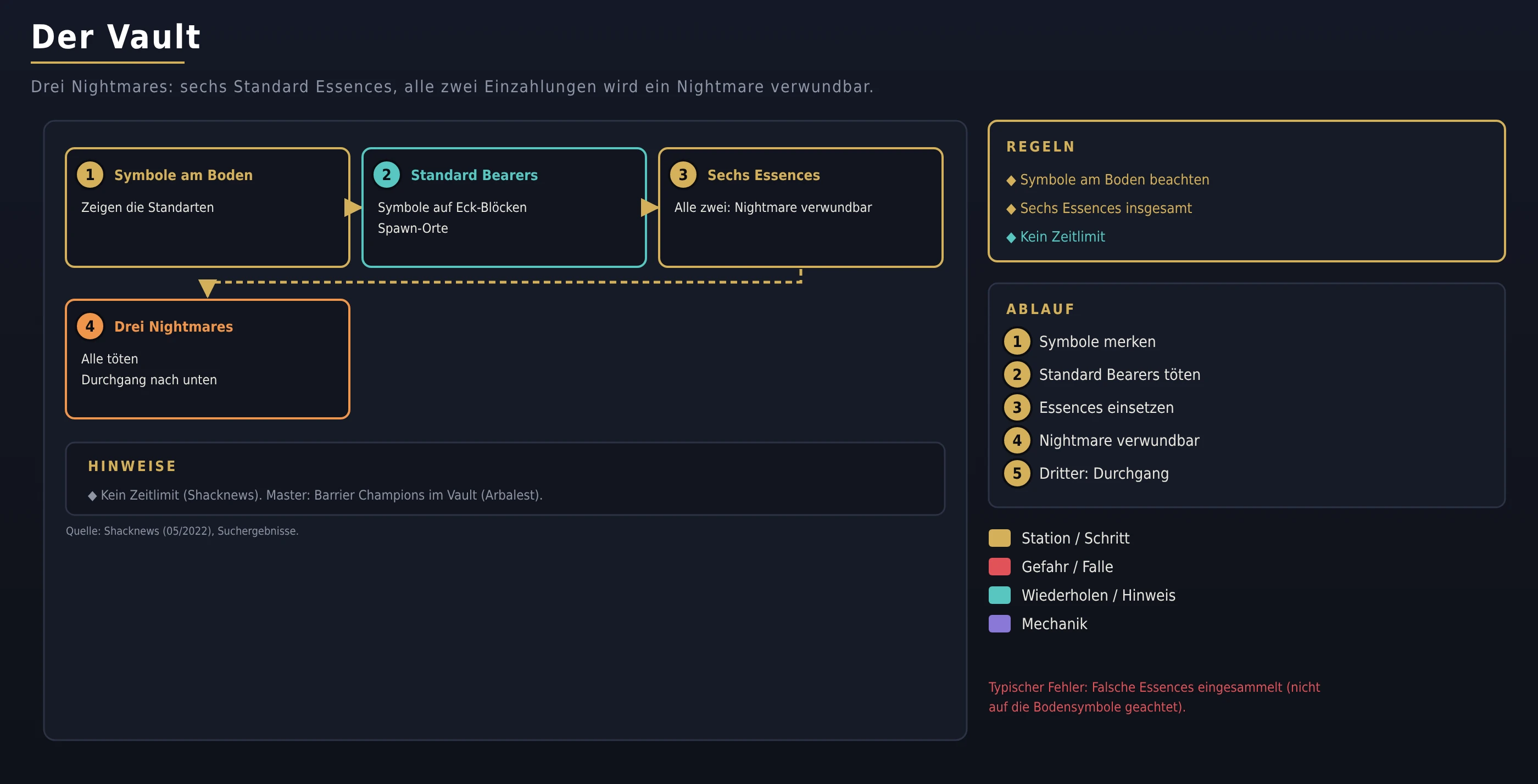Image resolution: width=1538 pixels, height=784 pixels.
Task: Click the Spawn-Orte line
Action: [x=413, y=228]
